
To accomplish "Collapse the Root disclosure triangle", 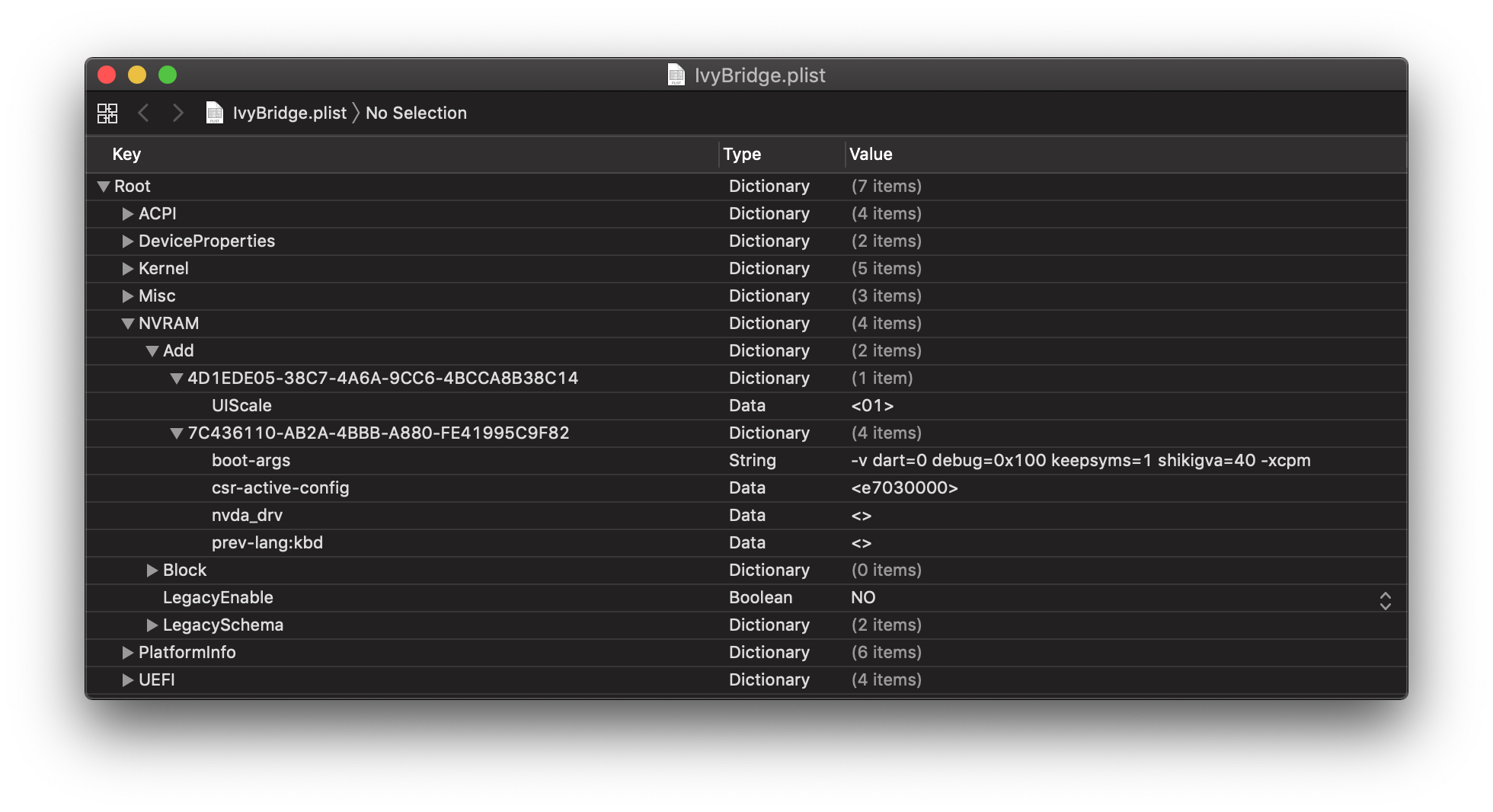I will pos(104,186).
